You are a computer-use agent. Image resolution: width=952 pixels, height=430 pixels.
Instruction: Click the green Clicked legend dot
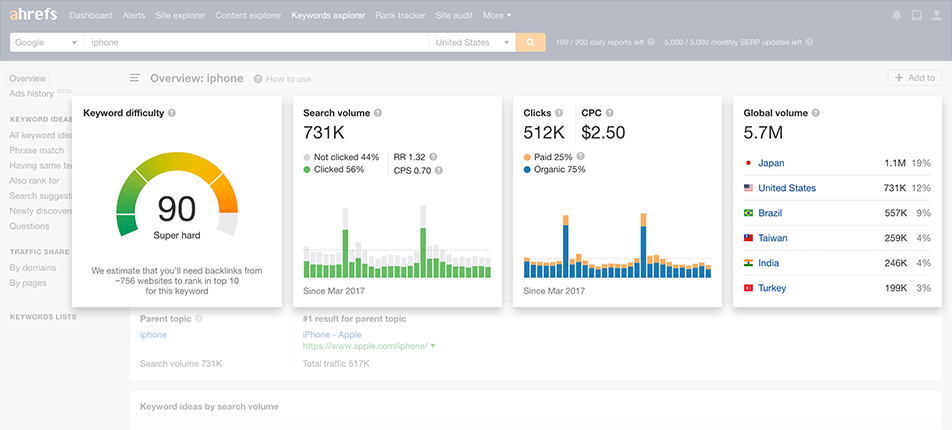[308, 170]
